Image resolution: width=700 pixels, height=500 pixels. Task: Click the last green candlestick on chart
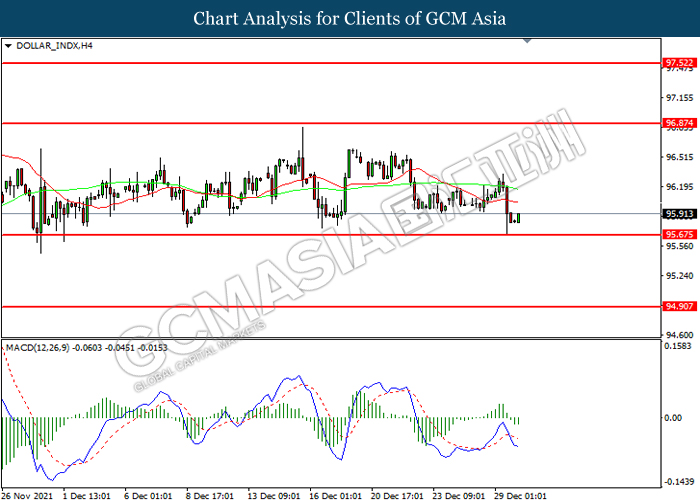tap(518, 218)
